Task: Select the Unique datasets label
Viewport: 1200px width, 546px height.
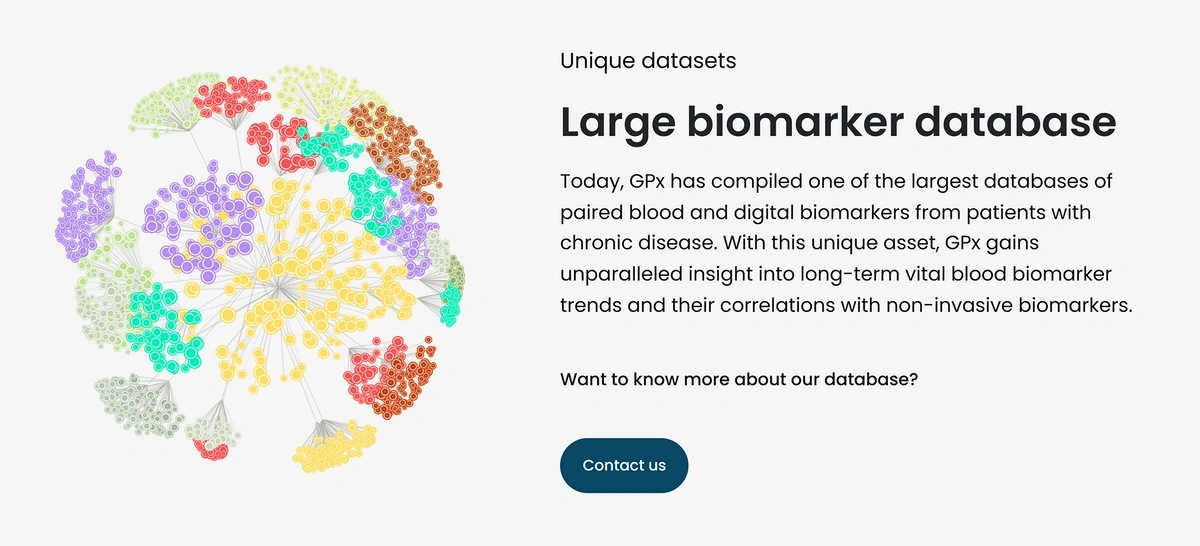Action: (648, 60)
